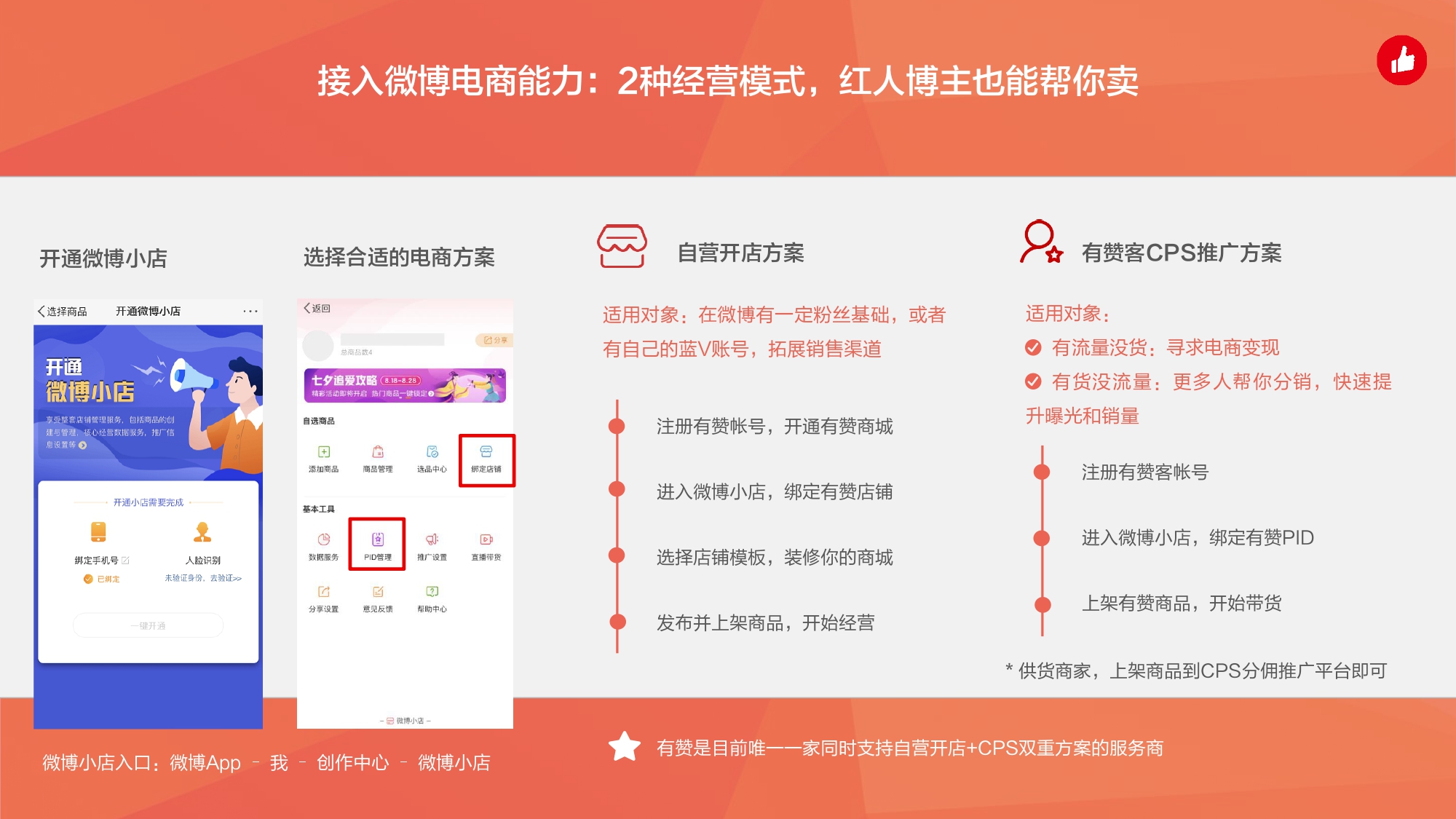Click step 进入微博小店，绑定有赞PID
The width and height of the screenshot is (1456, 819).
[1198, 538]
